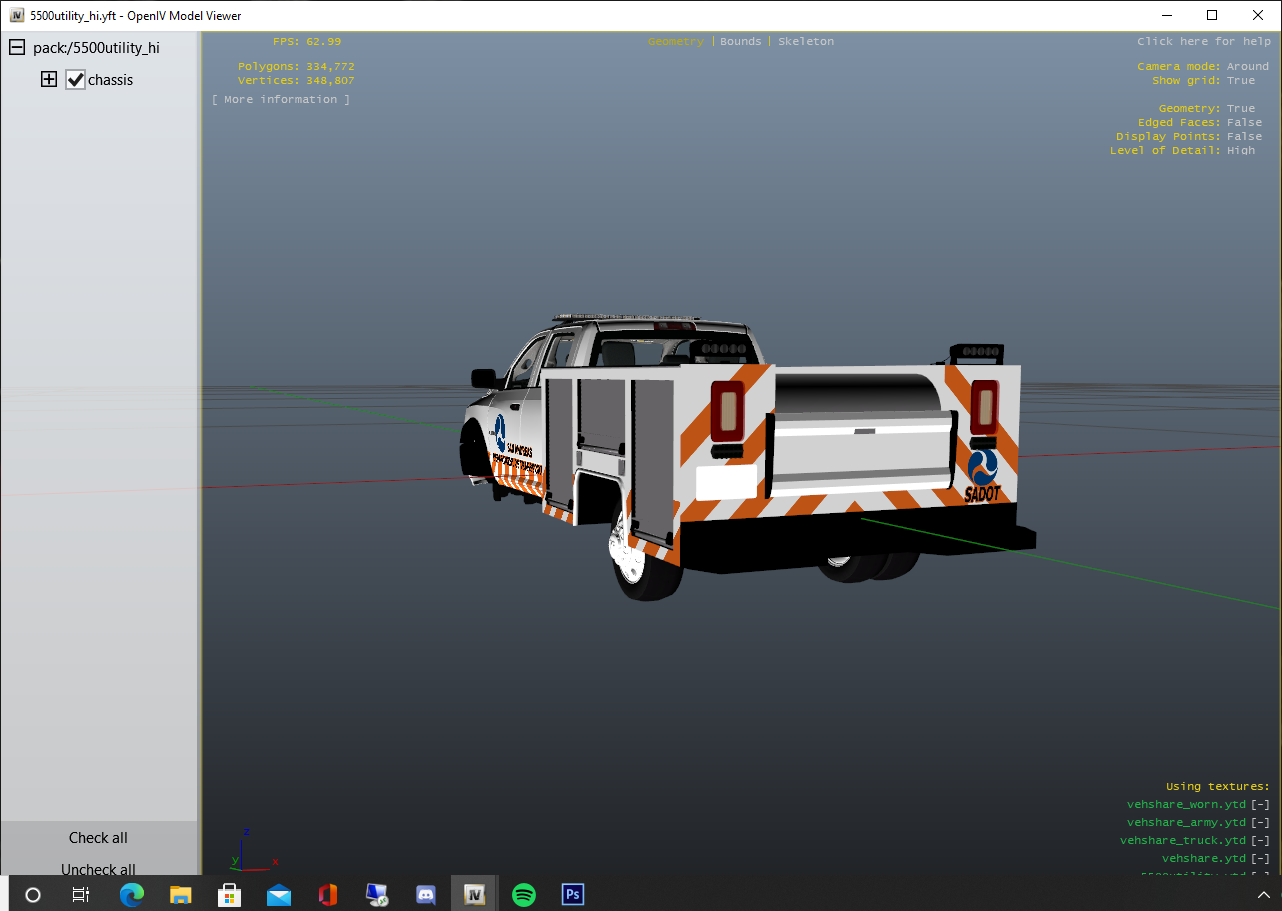Launch Photoshop from the taskbar
Screen dimensions: 1282x911
pos(573,894)
